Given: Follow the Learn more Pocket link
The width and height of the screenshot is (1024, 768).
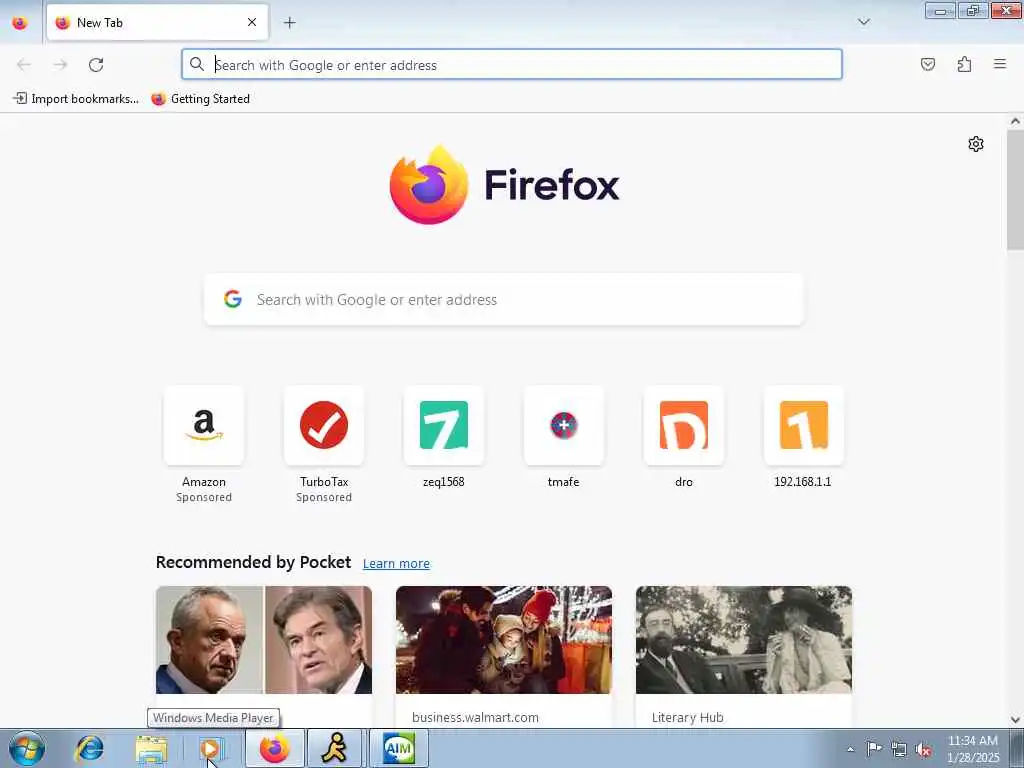Looking at the screenshot, I should tap(396, 564).
